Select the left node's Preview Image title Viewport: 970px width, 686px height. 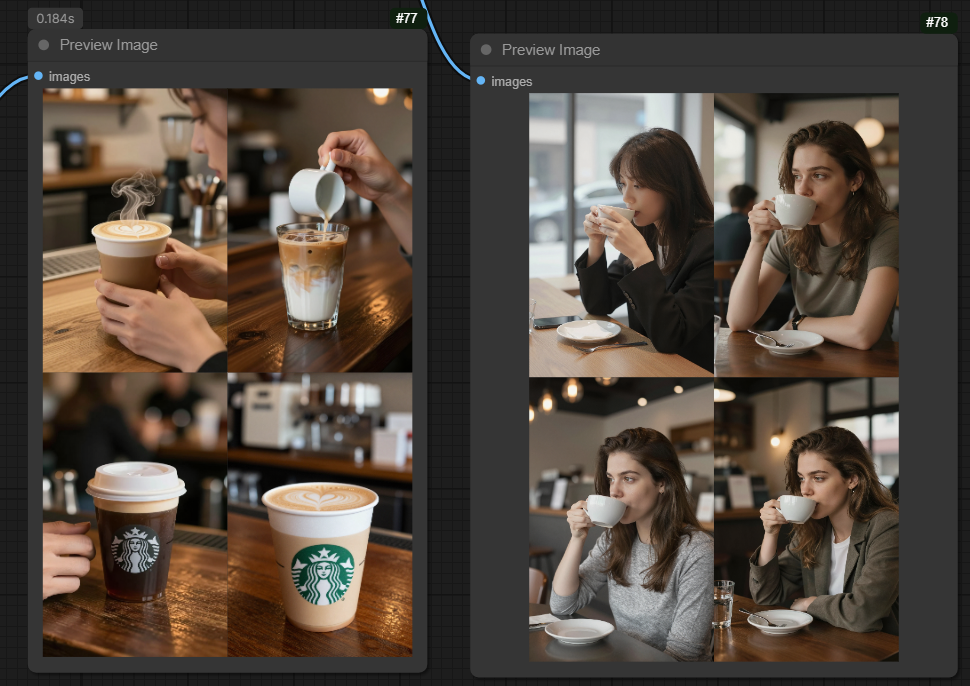coord(108,45)
